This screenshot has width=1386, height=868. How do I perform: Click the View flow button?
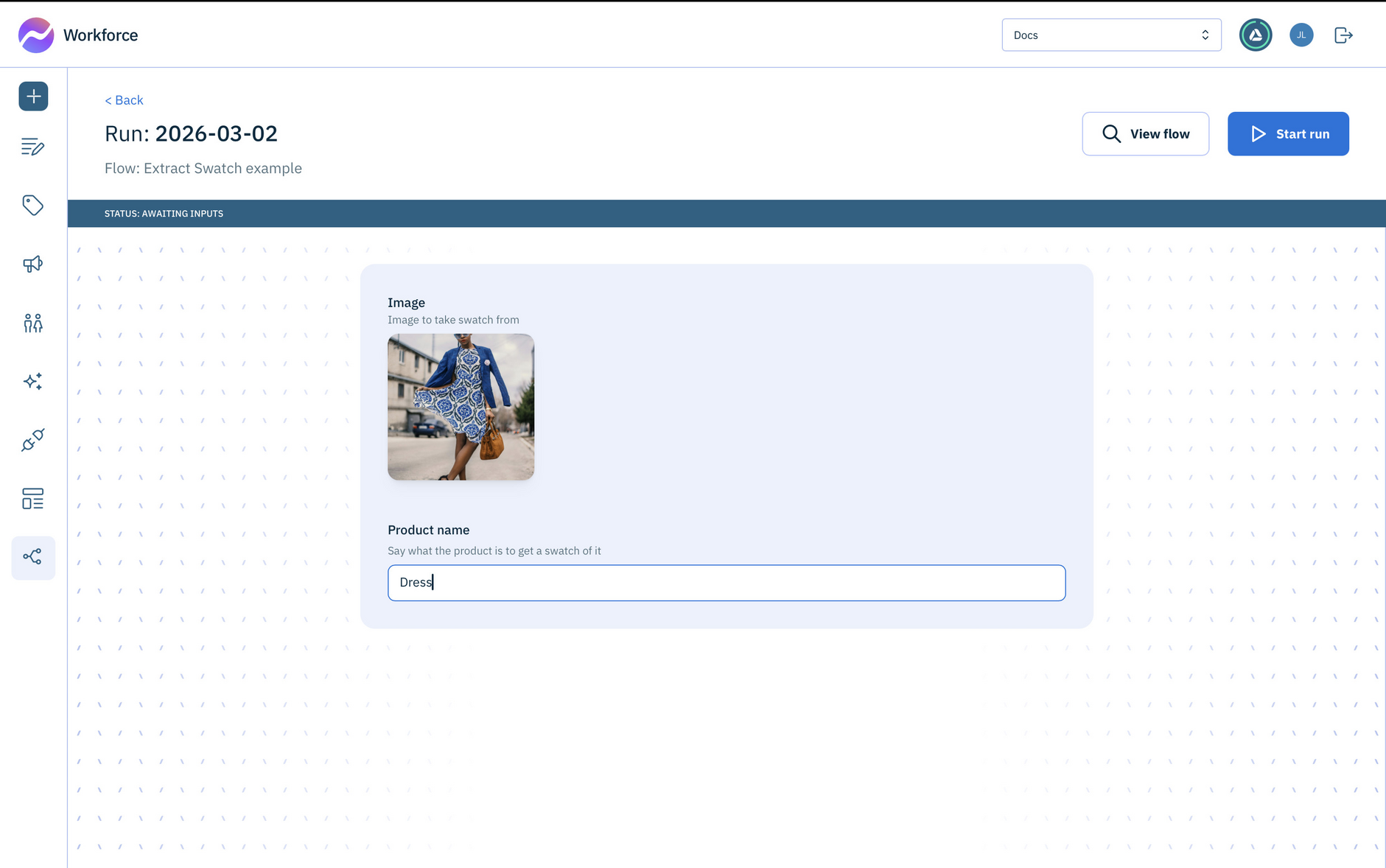point(1145,134)
